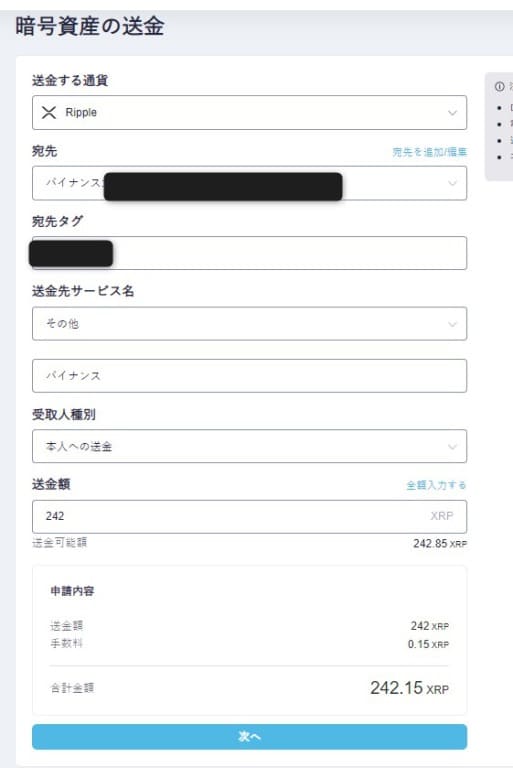Open the 送金する通貨 Ripple currency dropdown
Viewport: 513px width, 768px height.
pyautogui.click(x=249, y=113)
